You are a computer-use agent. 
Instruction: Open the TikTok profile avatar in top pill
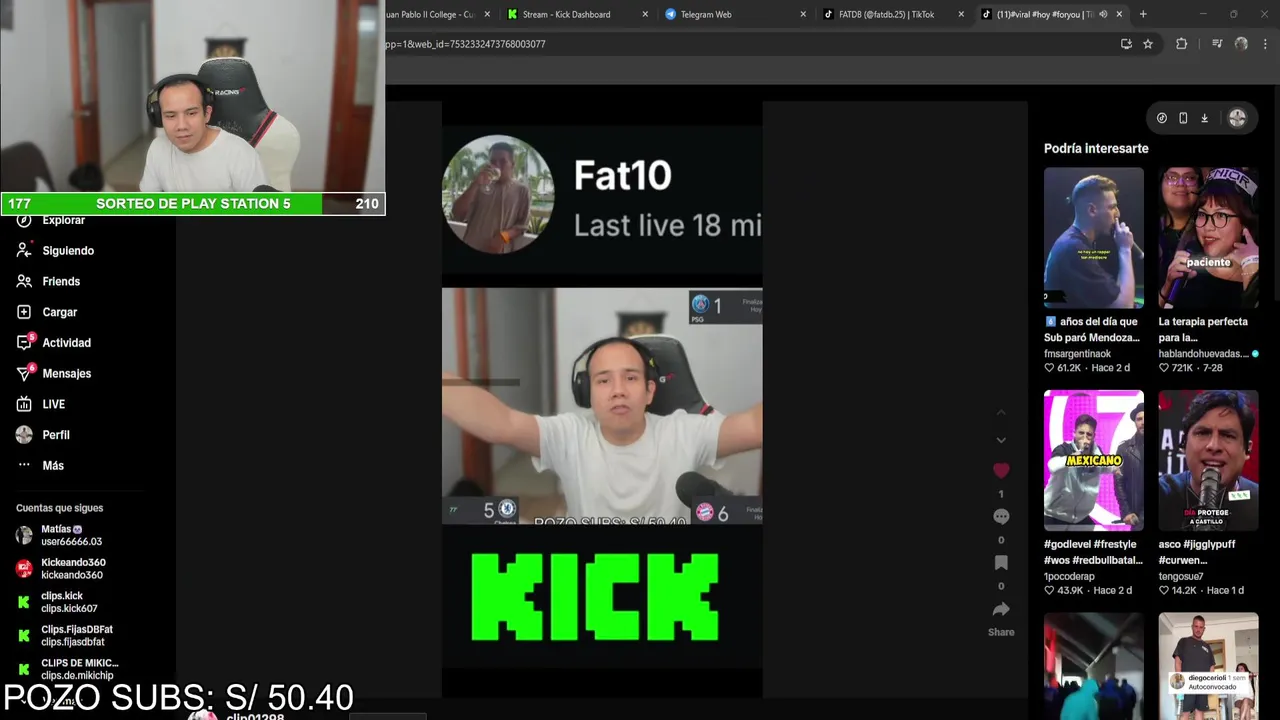pos(1237,118)
